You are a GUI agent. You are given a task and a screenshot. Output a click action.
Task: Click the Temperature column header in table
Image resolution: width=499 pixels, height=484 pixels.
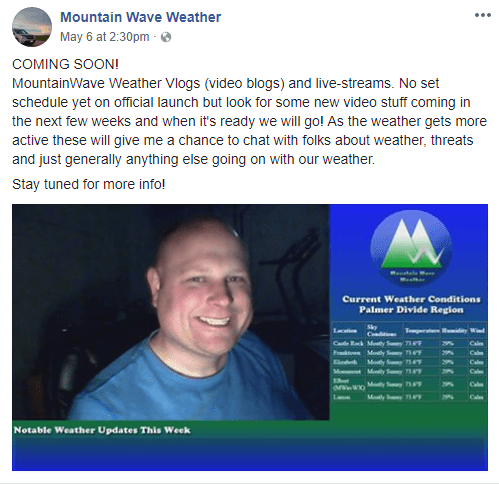click(x=422, y=330)
